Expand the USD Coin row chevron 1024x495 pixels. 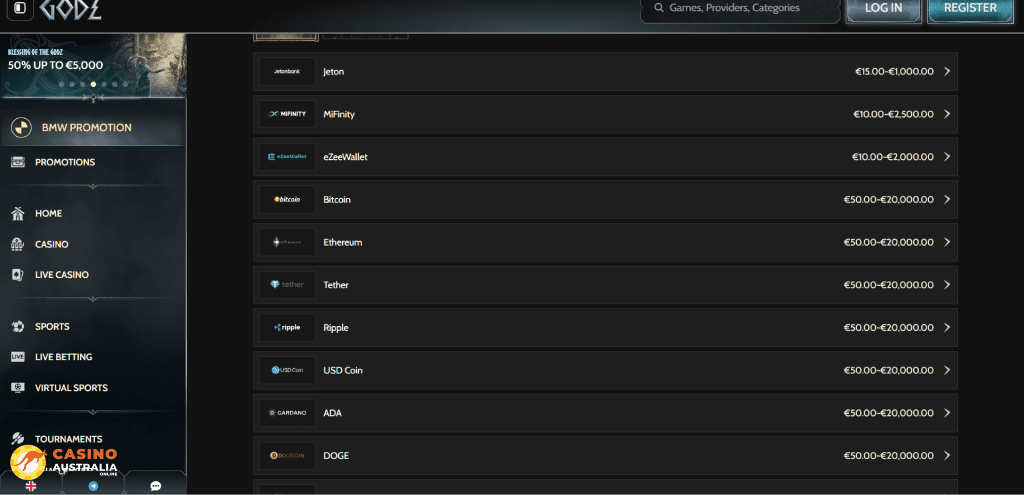[947, 370]
